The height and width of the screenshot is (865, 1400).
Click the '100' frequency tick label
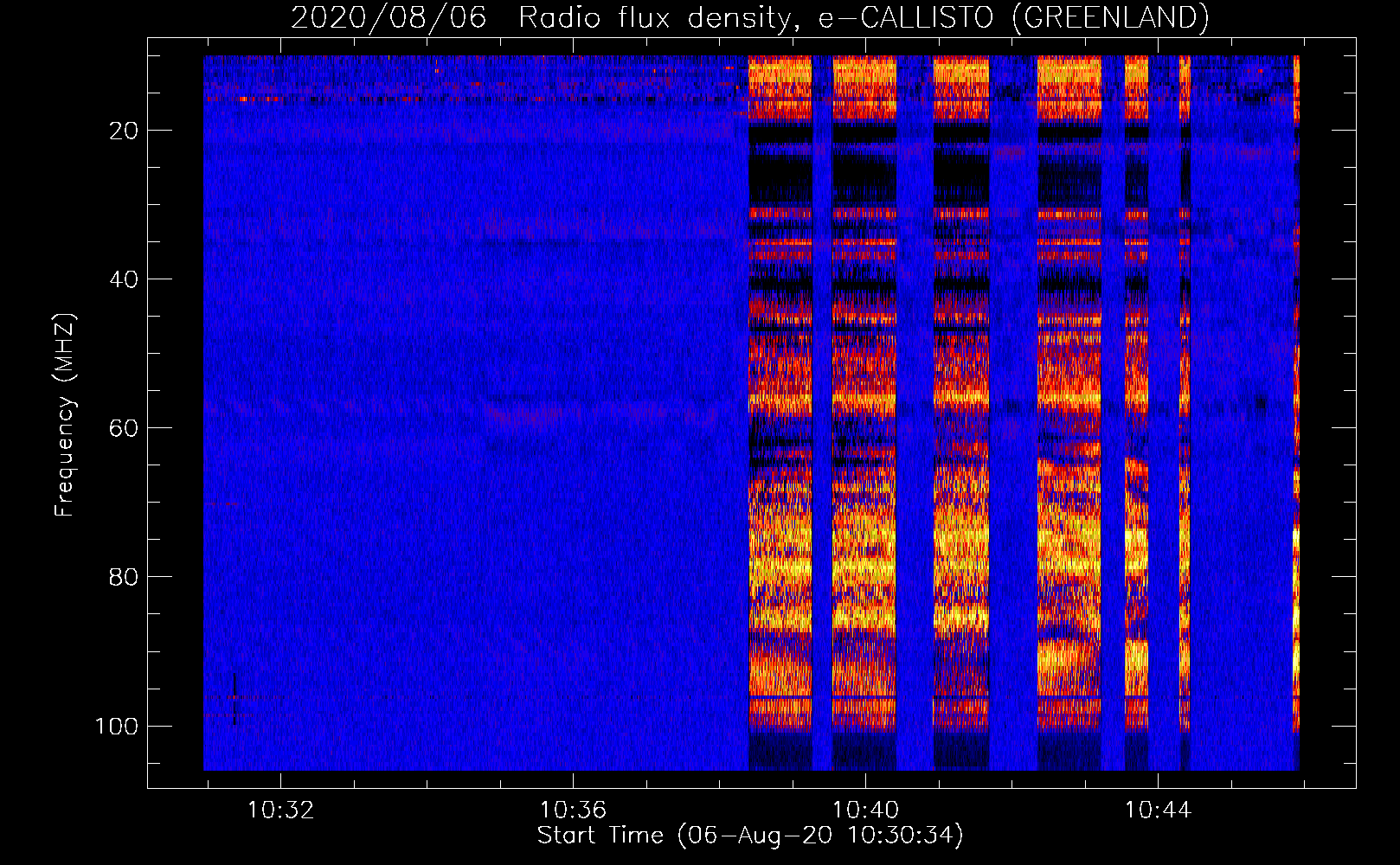click(117, 726)
